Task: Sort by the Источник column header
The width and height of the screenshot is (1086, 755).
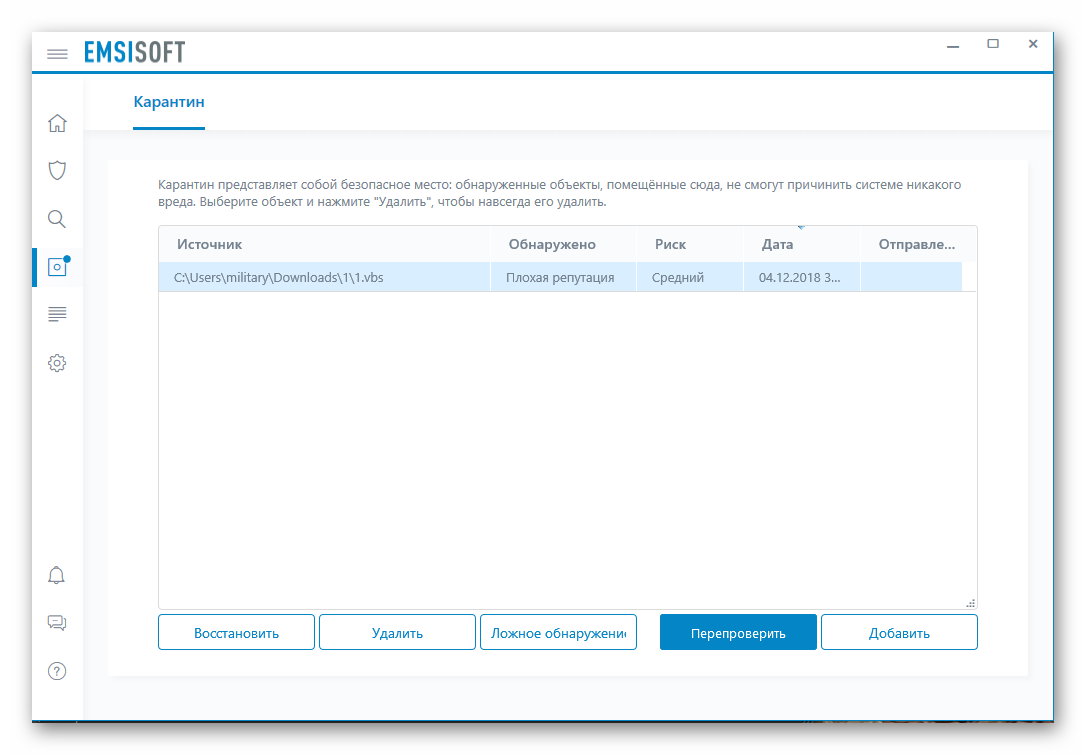Action: pos(324,244)
